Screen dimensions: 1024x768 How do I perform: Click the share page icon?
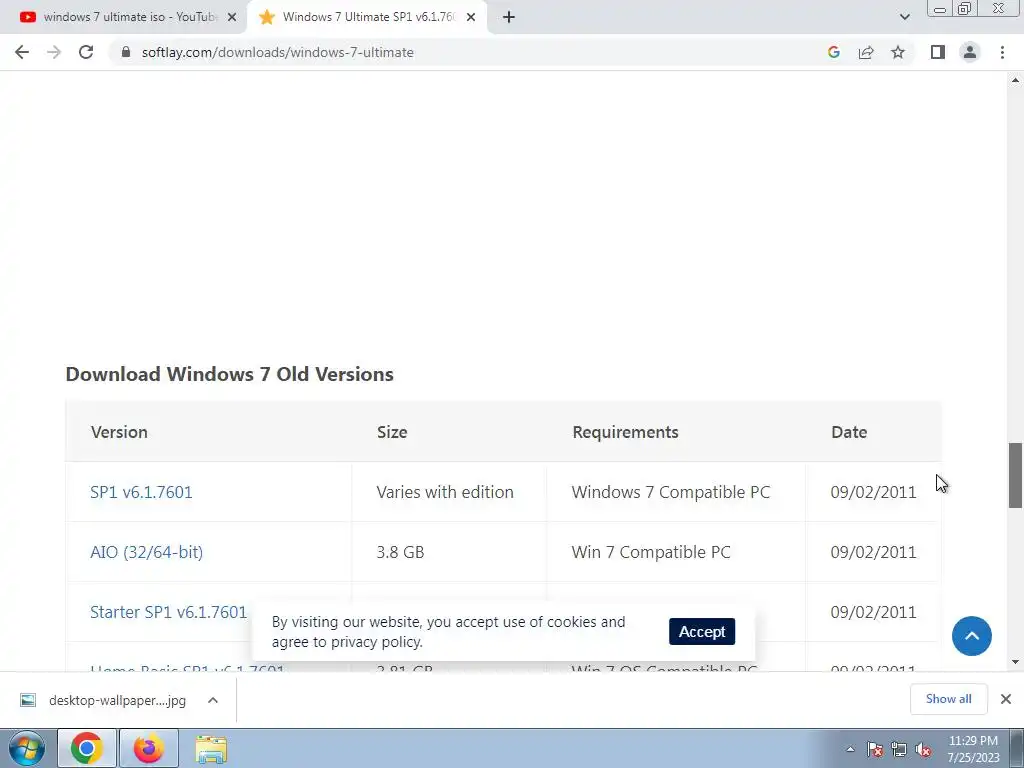tap(866, 52)
